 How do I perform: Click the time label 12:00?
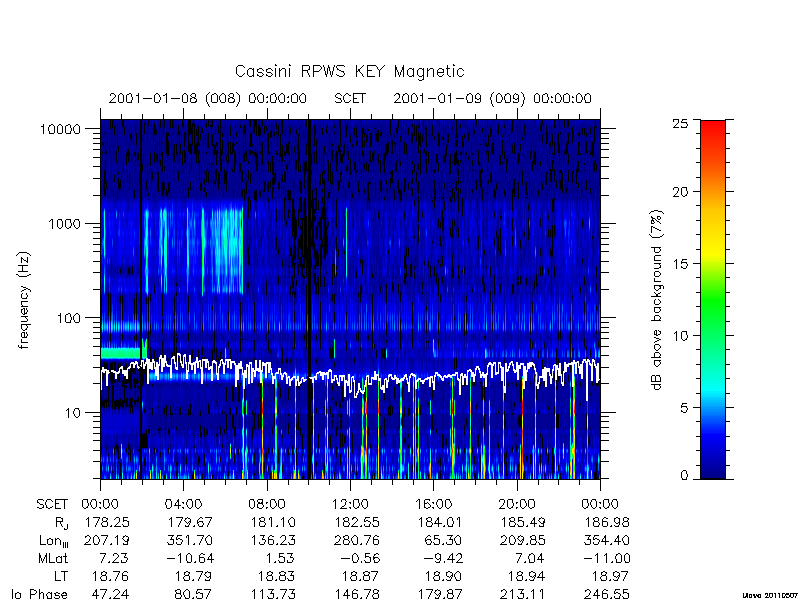point(350,505)
